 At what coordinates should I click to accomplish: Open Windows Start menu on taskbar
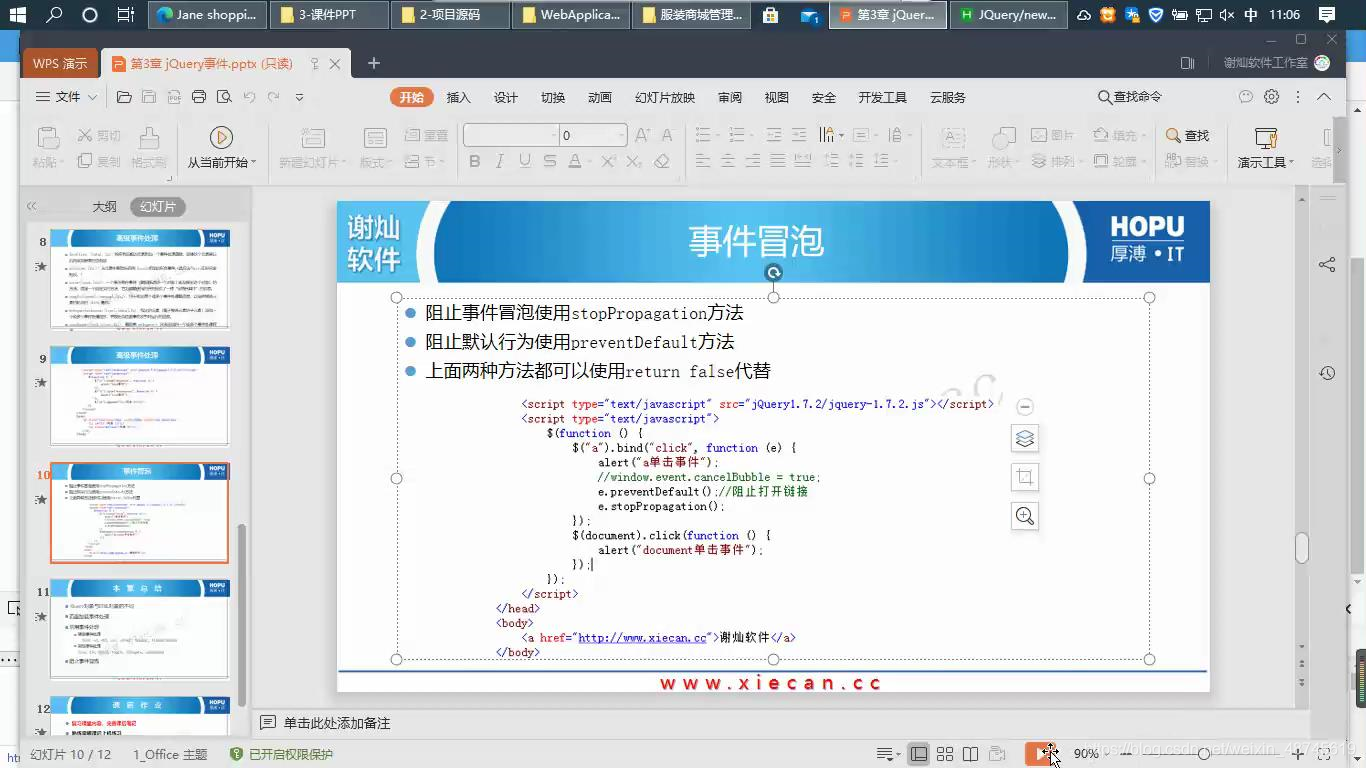18,15
